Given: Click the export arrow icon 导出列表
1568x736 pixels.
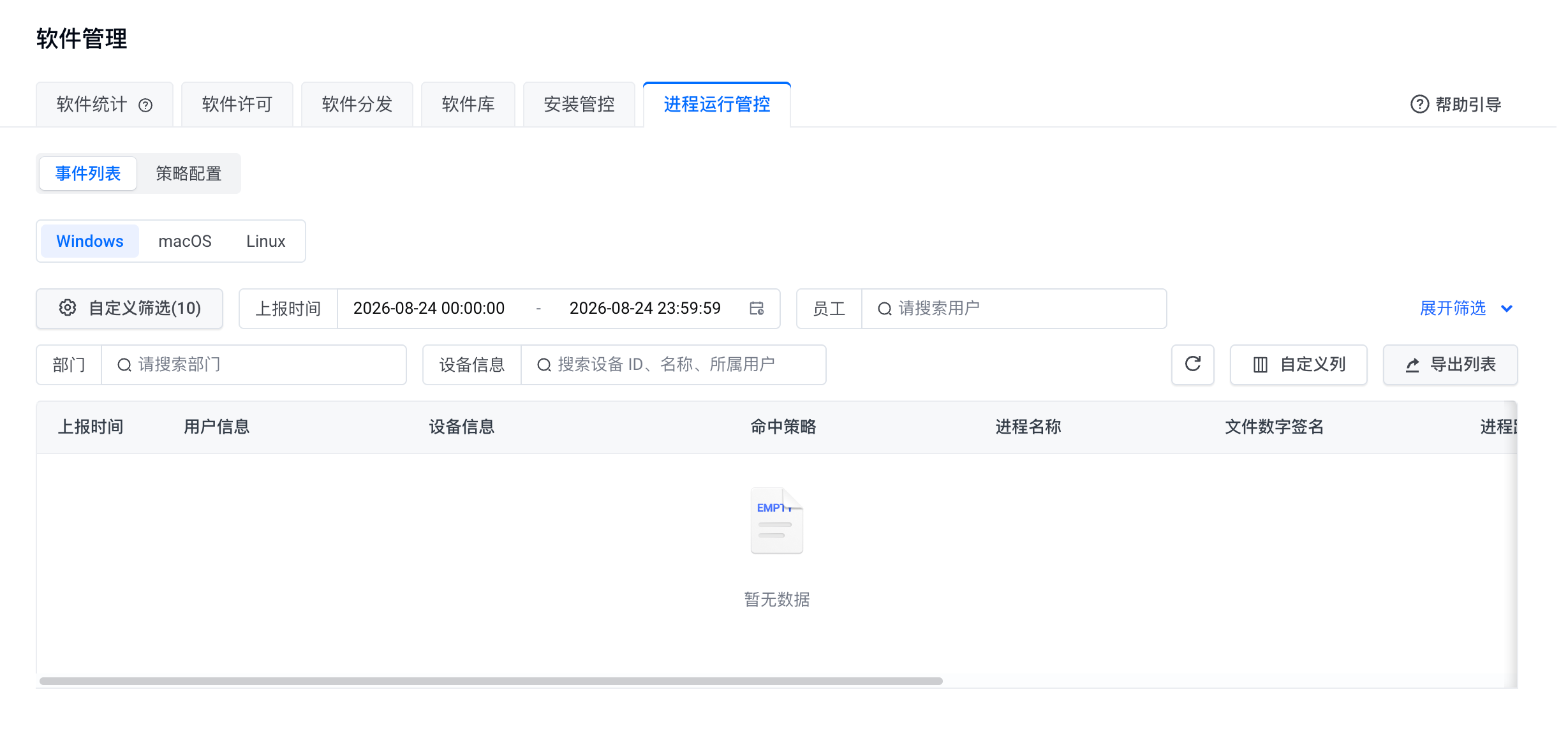Looking at the screenshot, I should 1412,365.
